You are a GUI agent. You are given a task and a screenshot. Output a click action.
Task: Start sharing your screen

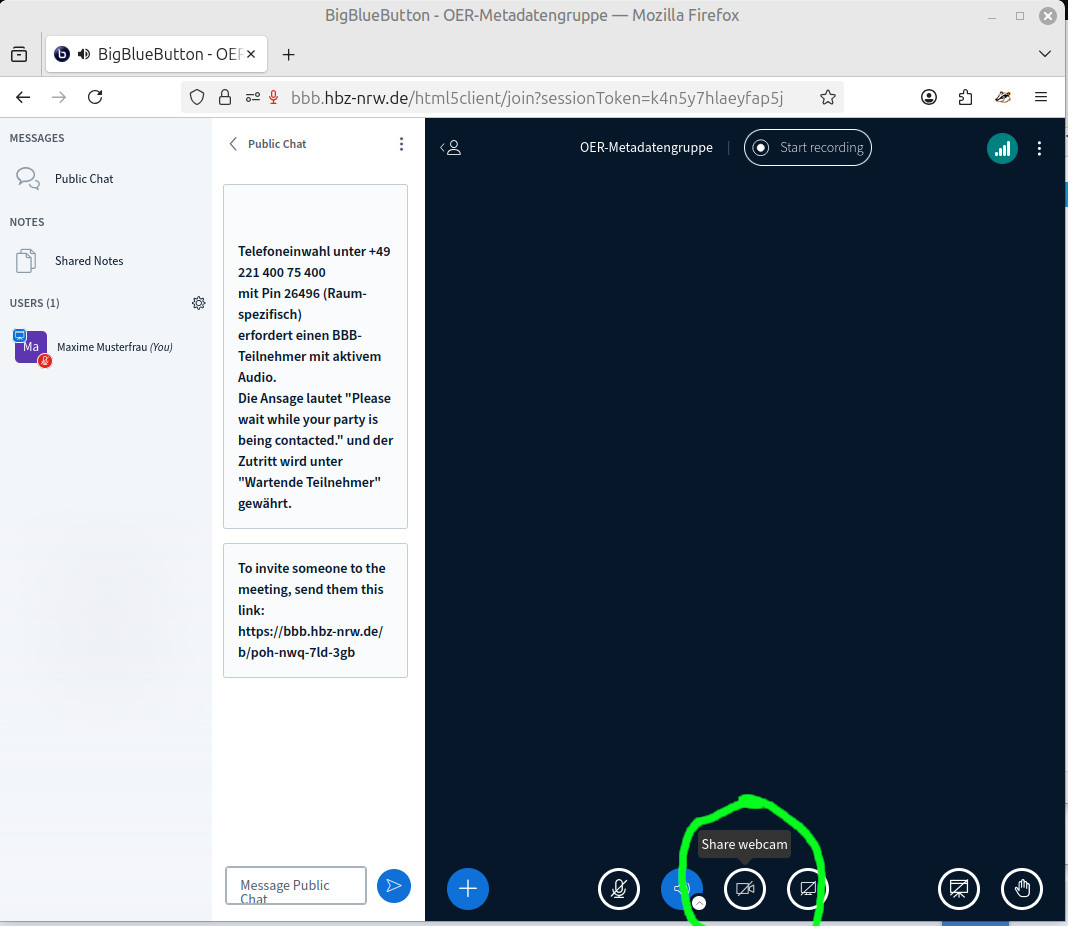[x=808, y=888]
